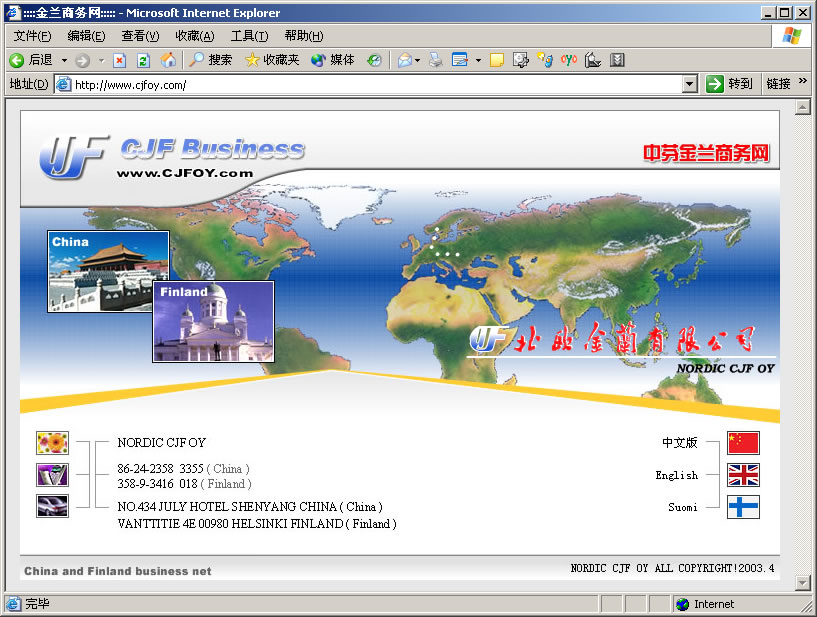The height and width of the screenshot is (617, 817).
Task: Click the IE page icon in title bar
Action: [13, 13]
